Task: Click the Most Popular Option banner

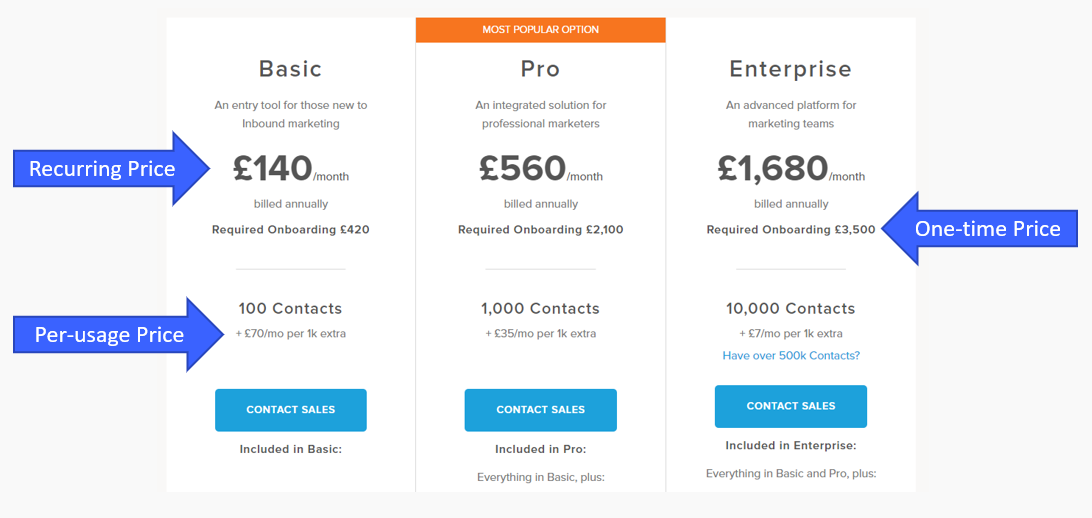Action: [x=540, y=30]
